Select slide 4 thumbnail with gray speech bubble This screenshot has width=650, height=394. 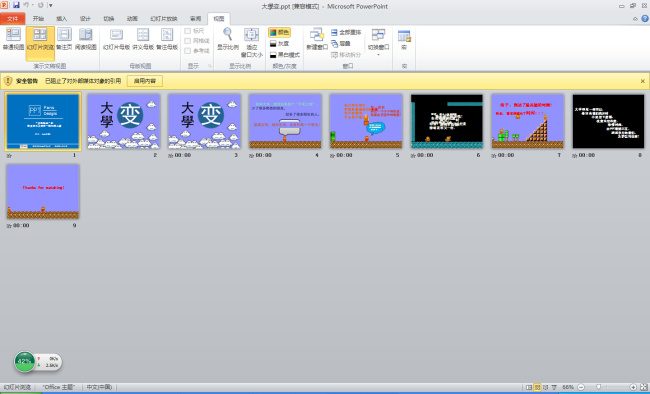coord(285,121)
